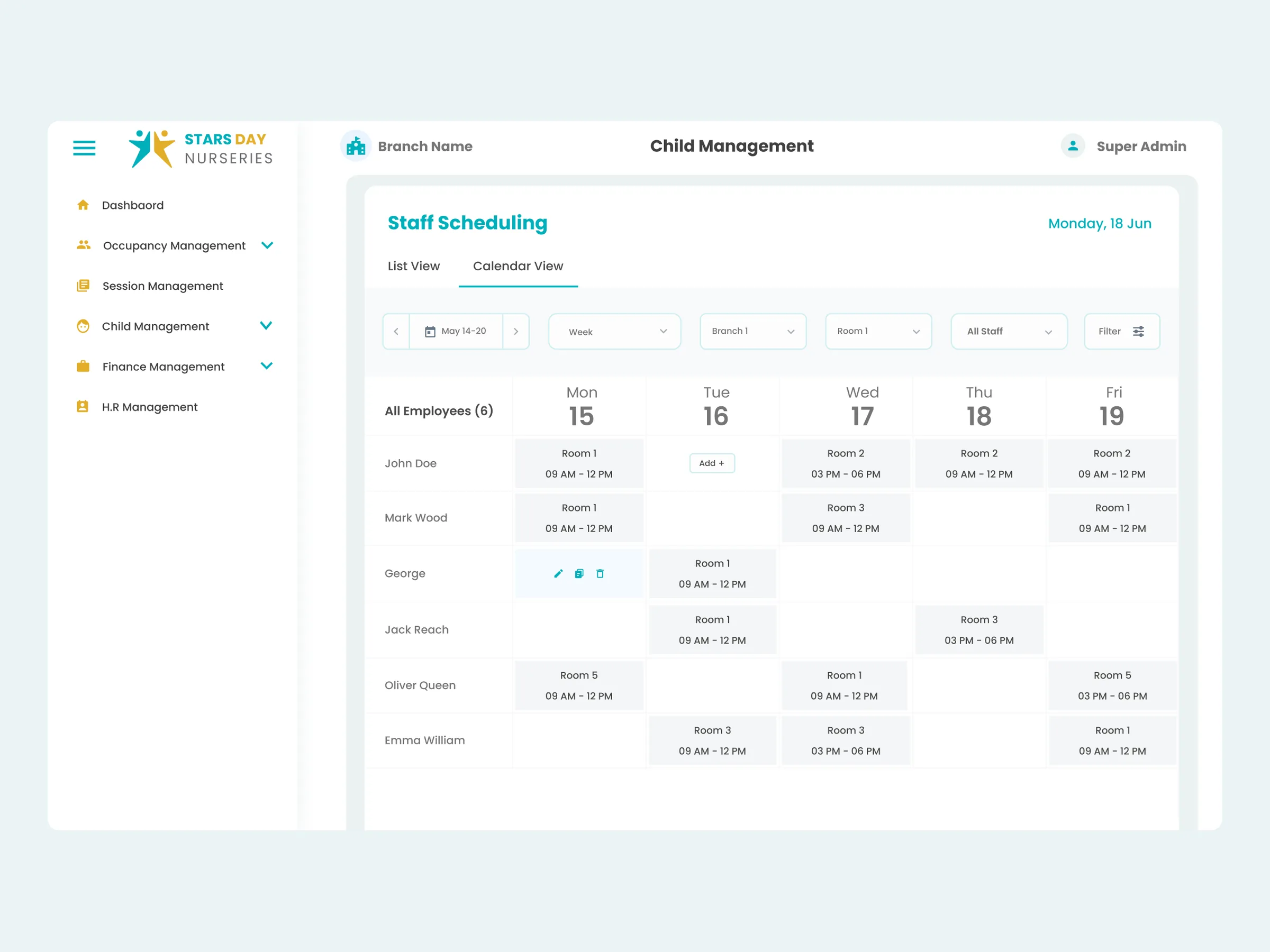Go to next week with the right arrow

click(515, 331)
